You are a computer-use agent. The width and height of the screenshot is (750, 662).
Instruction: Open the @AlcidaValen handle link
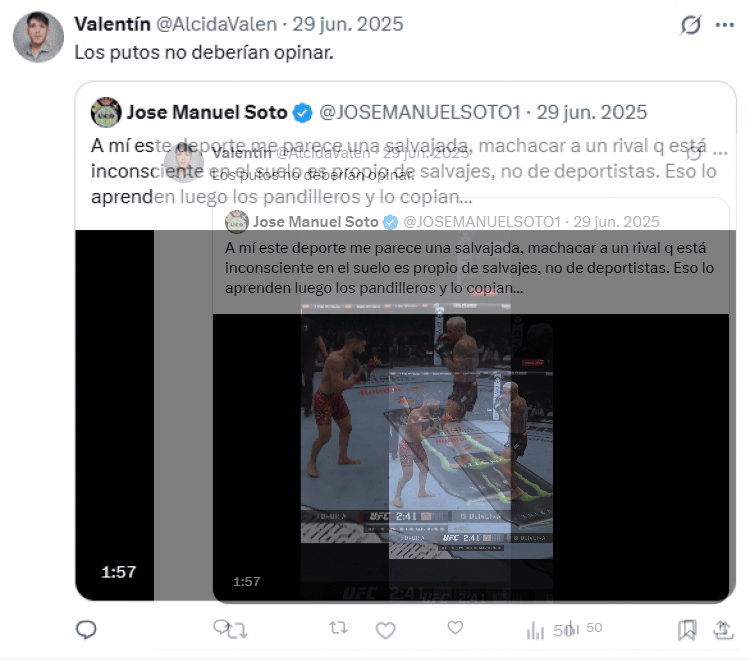217,24
